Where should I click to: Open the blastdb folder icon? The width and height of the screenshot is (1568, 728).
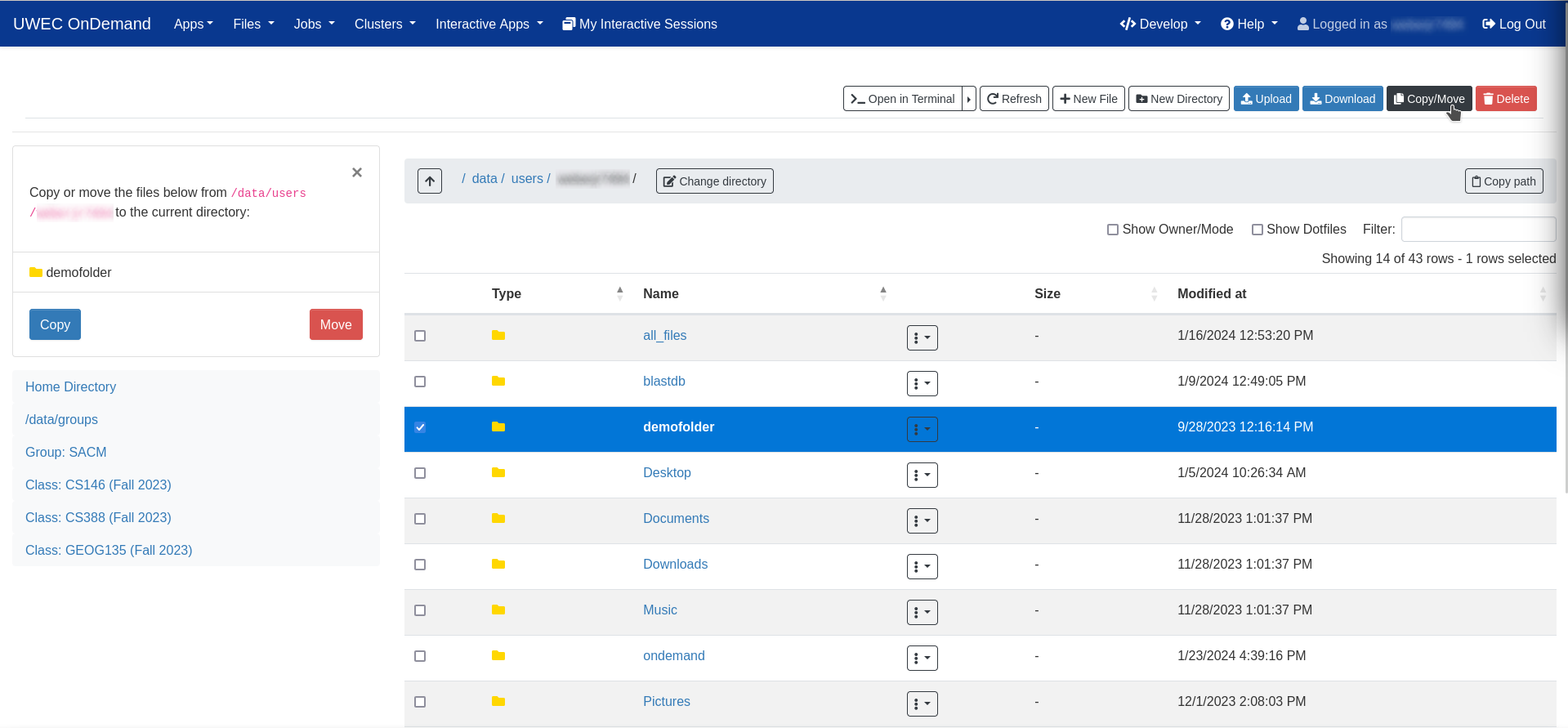point(498,382)
